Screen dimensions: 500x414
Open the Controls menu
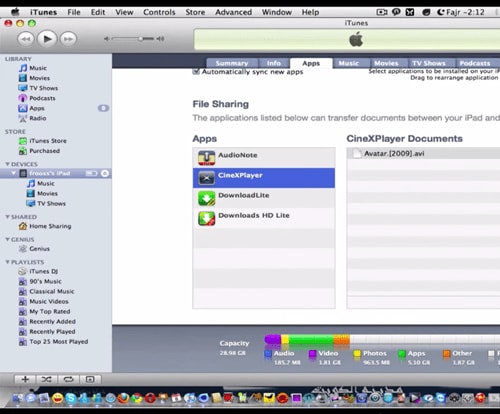159,12
